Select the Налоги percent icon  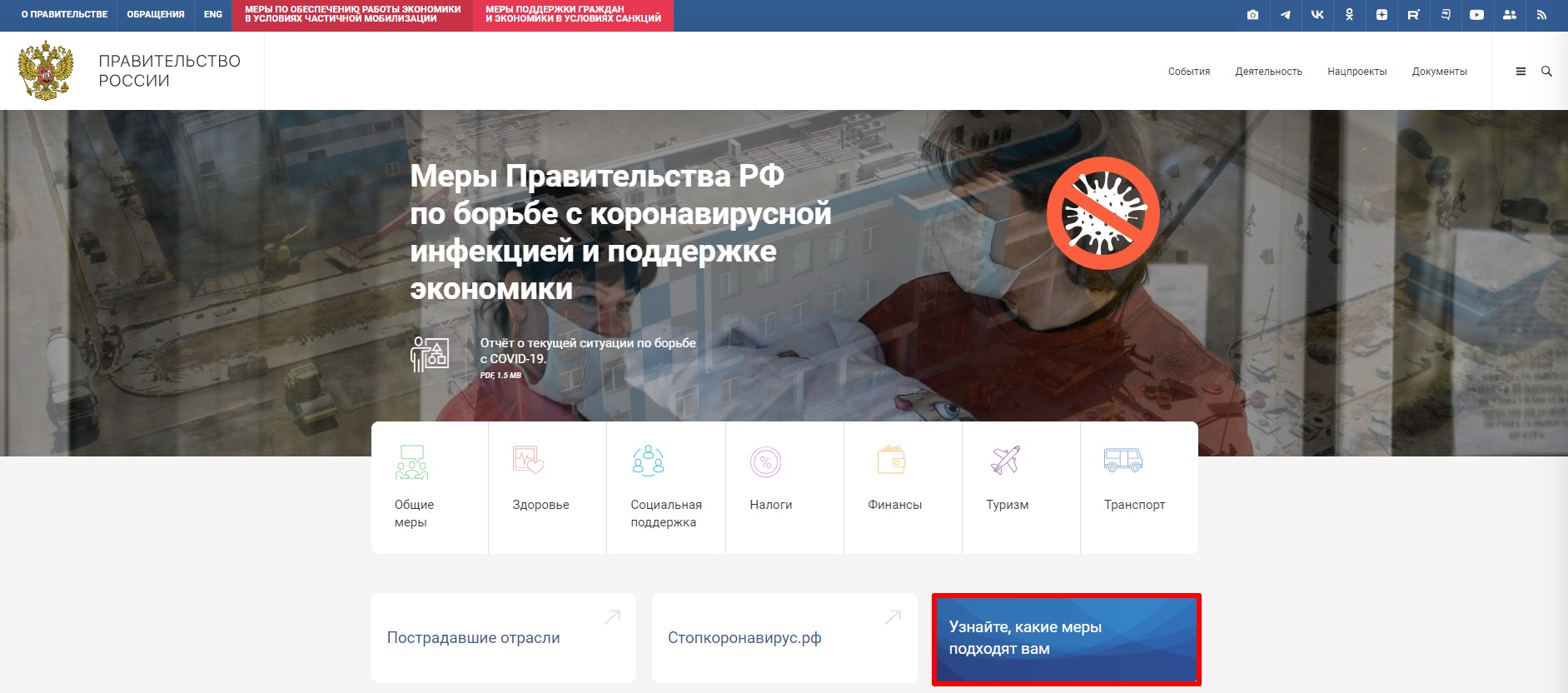(765, 461)
